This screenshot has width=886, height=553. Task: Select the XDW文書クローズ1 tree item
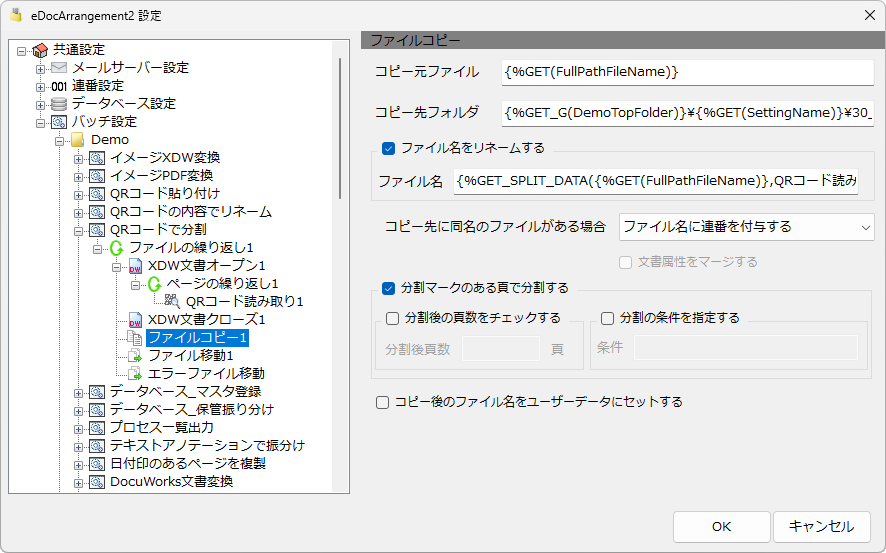(206, 320)
